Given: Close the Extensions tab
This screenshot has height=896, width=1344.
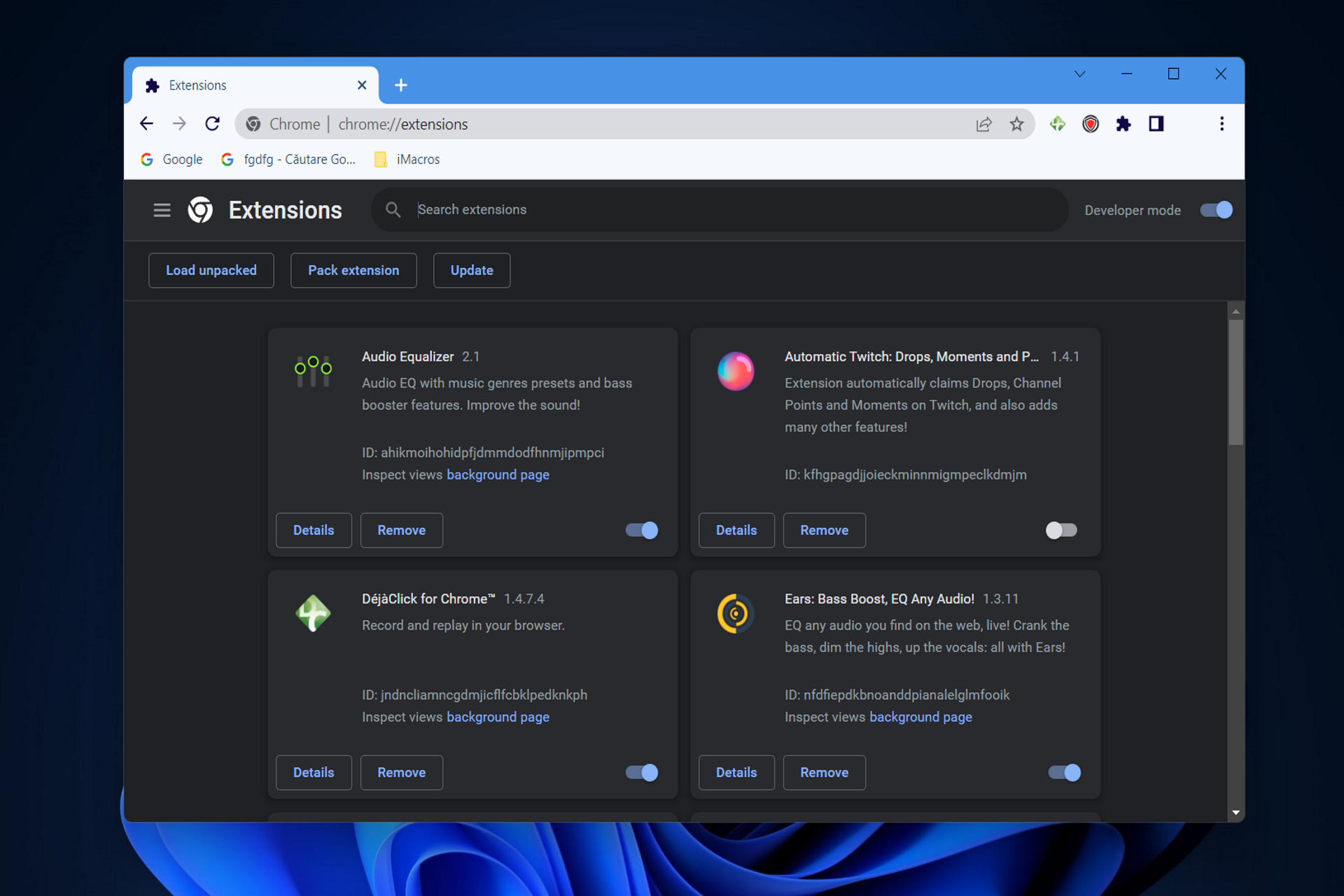Looking at the screenshot, I should (x=362, y=85).
